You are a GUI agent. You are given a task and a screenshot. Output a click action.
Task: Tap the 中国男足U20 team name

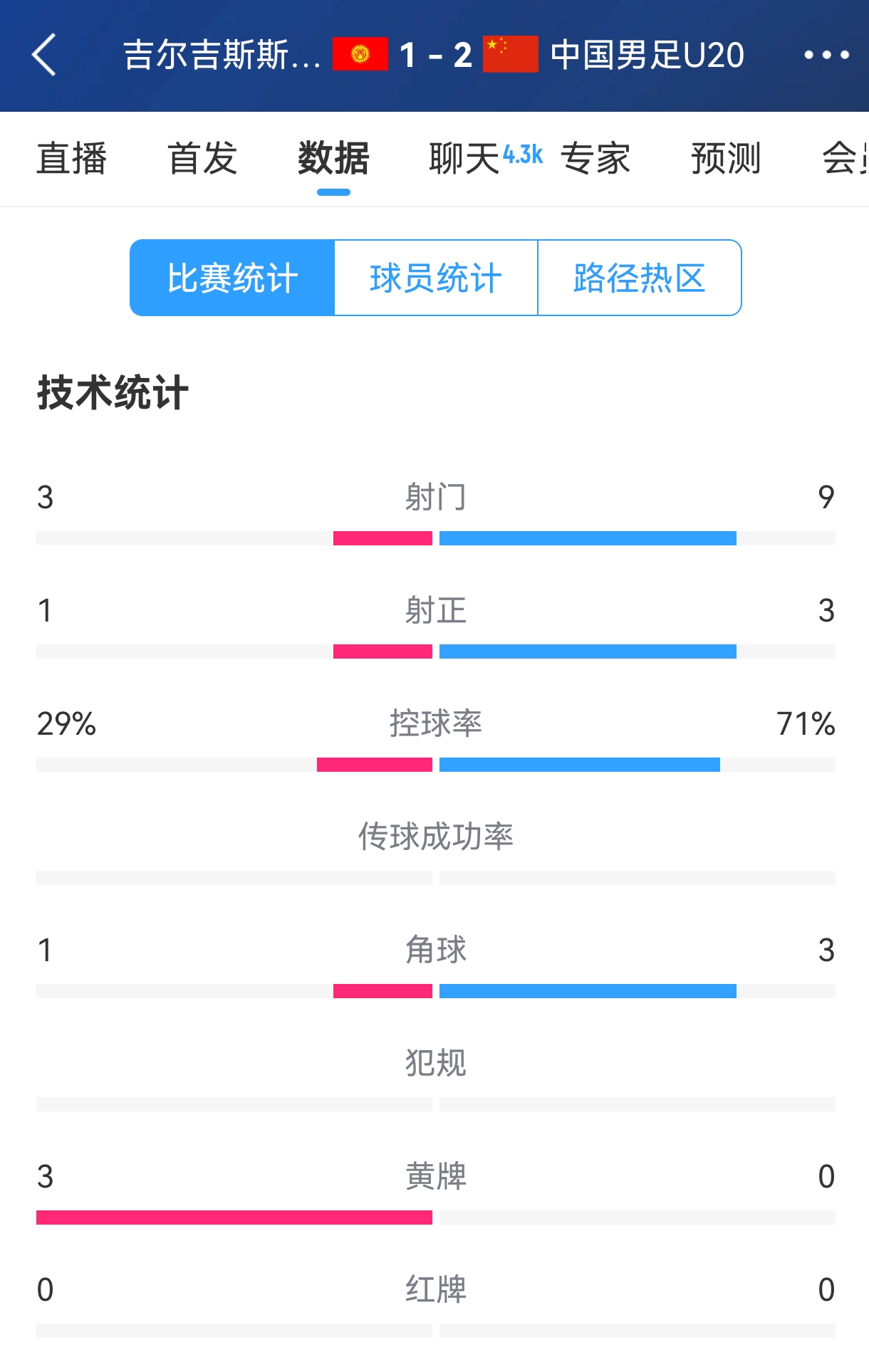click(x=647, y=55)
